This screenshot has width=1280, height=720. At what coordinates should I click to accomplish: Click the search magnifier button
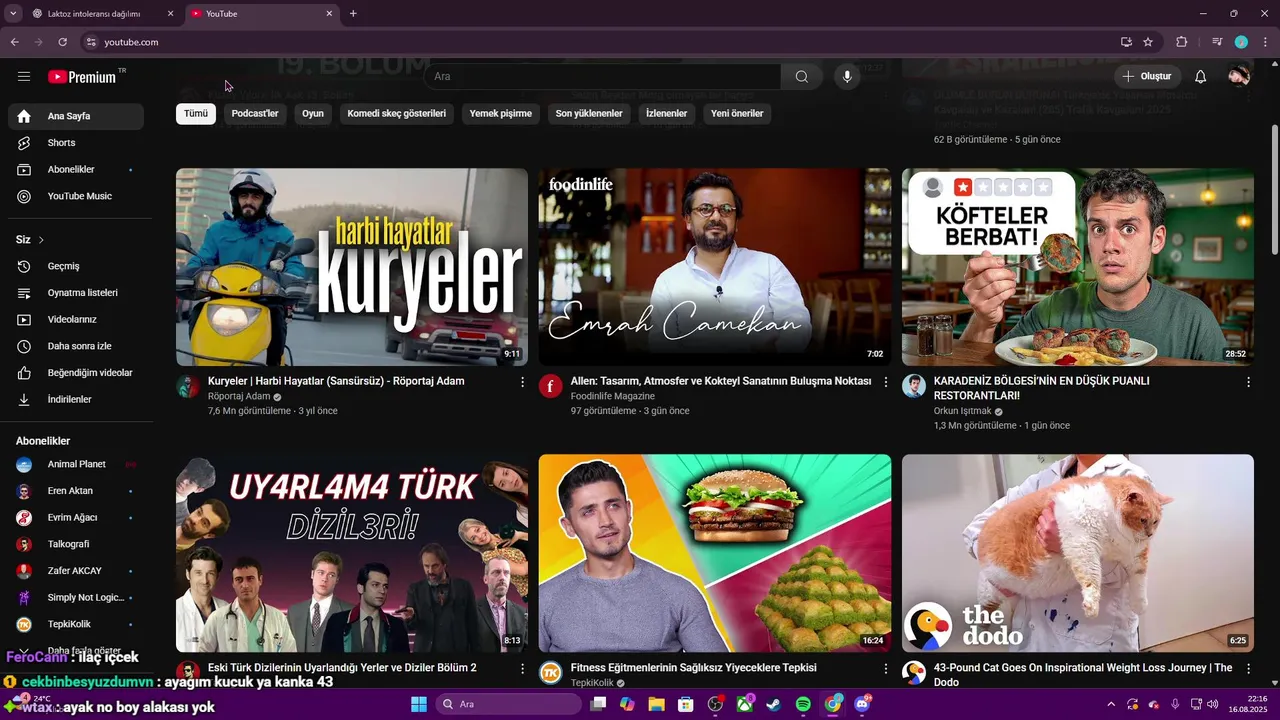pyautogui.click(x=802, y=77)
